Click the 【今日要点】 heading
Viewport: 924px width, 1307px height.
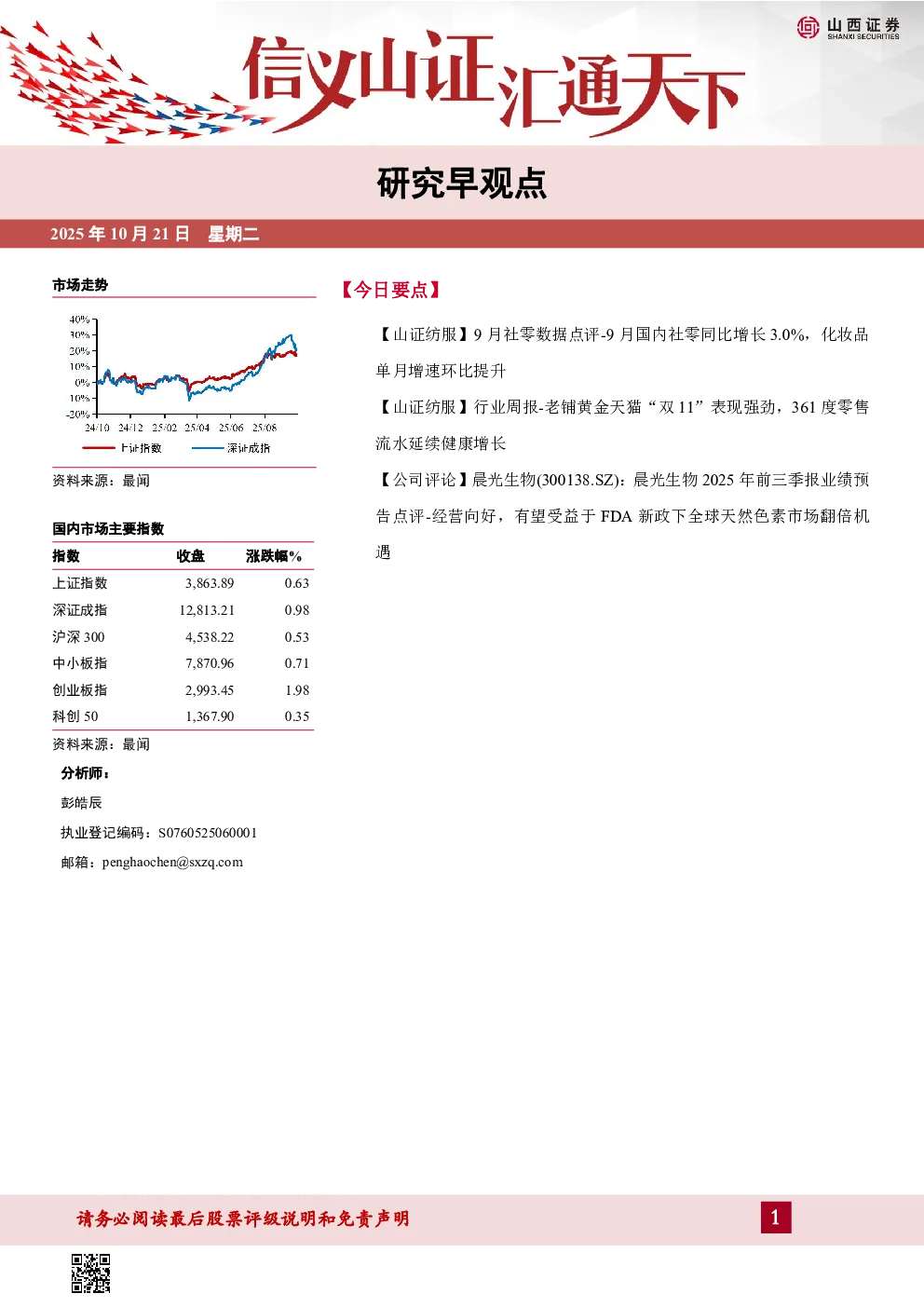click(390, 290)
